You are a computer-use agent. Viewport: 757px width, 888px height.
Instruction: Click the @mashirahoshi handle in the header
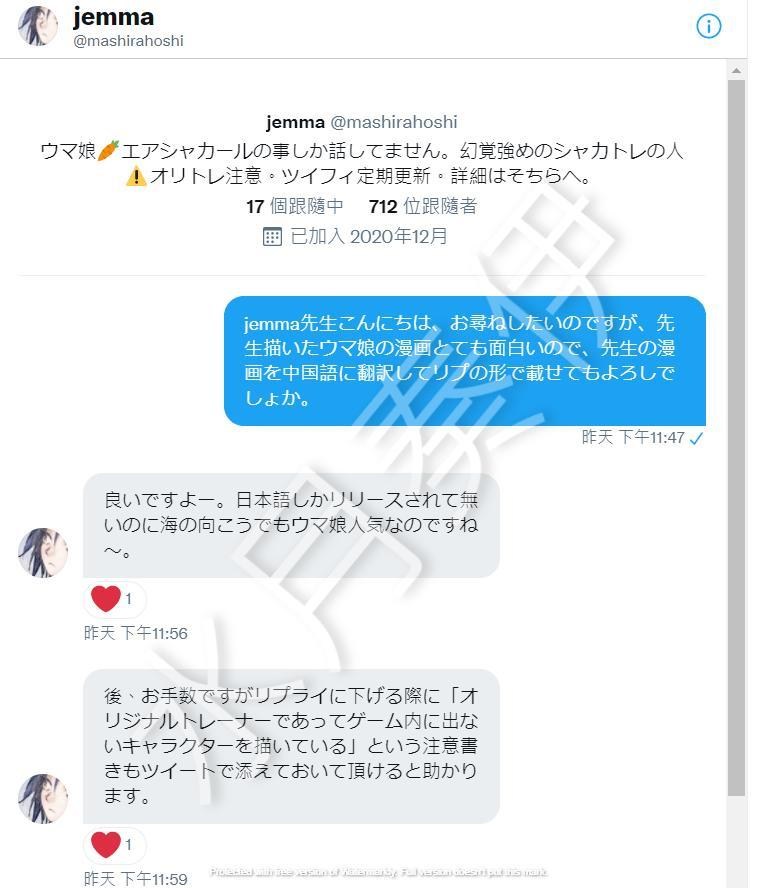(129, 41)
